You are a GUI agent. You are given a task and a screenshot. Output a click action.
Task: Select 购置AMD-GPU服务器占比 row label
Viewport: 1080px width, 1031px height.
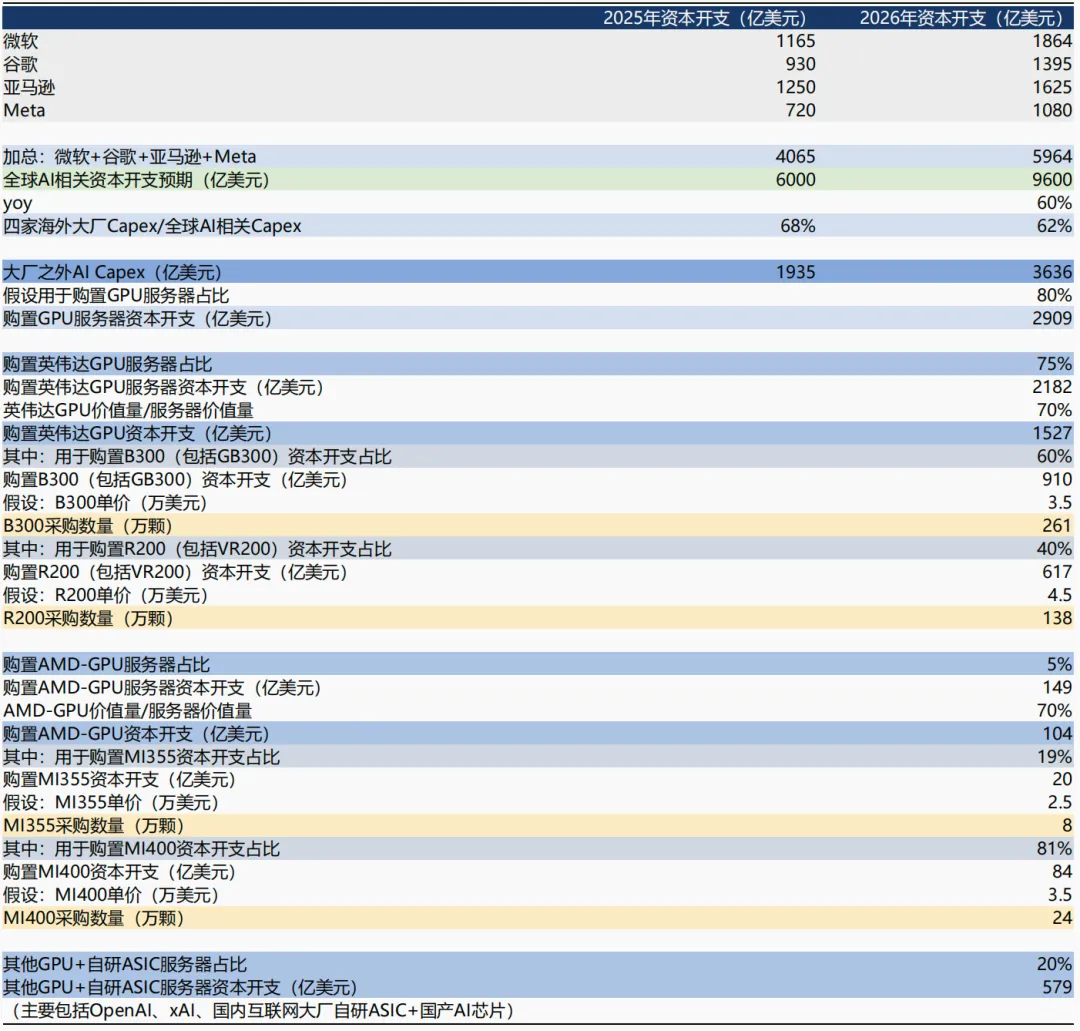[106, 665]
